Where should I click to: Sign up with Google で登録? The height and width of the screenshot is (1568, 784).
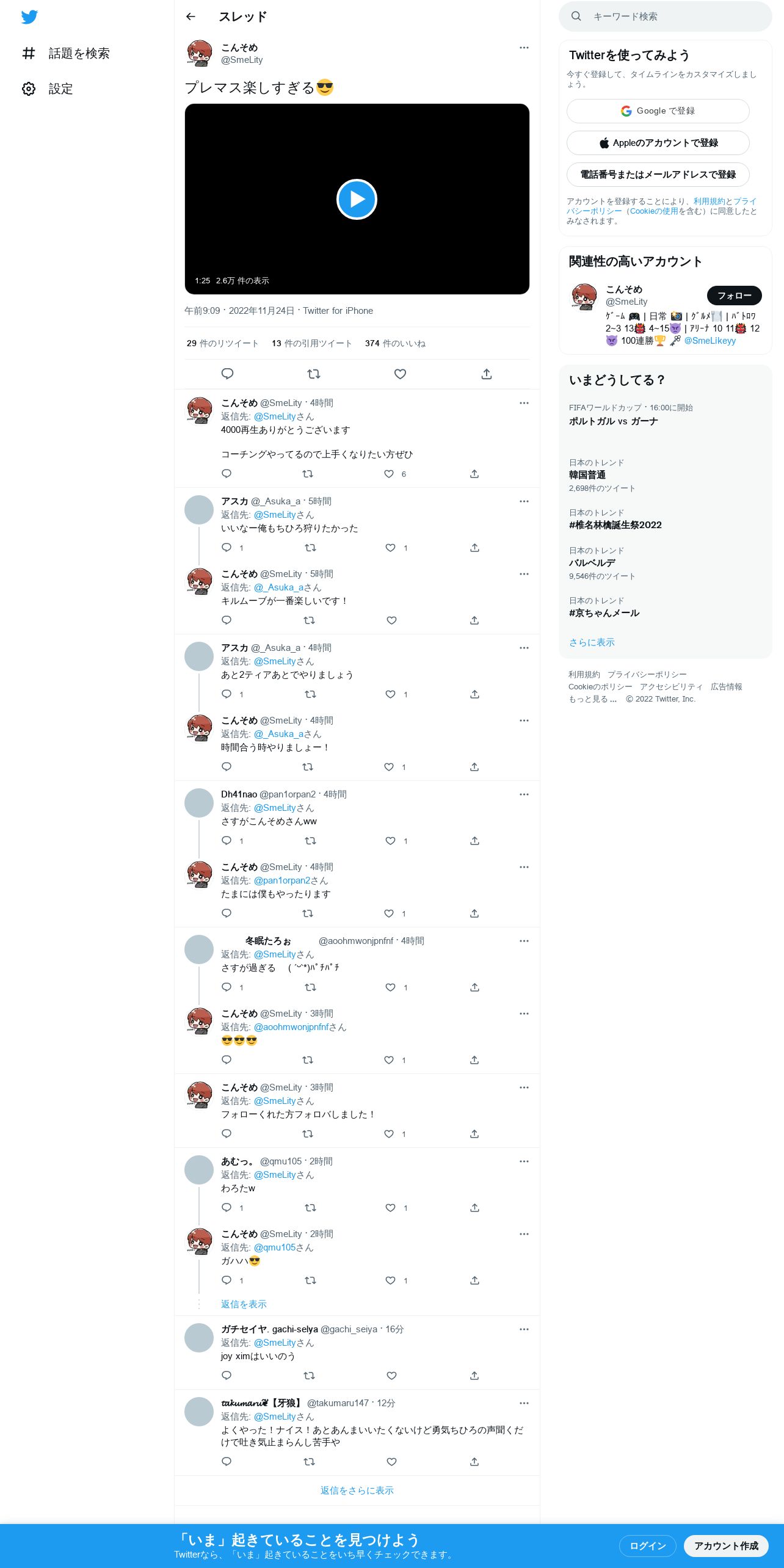658,111
